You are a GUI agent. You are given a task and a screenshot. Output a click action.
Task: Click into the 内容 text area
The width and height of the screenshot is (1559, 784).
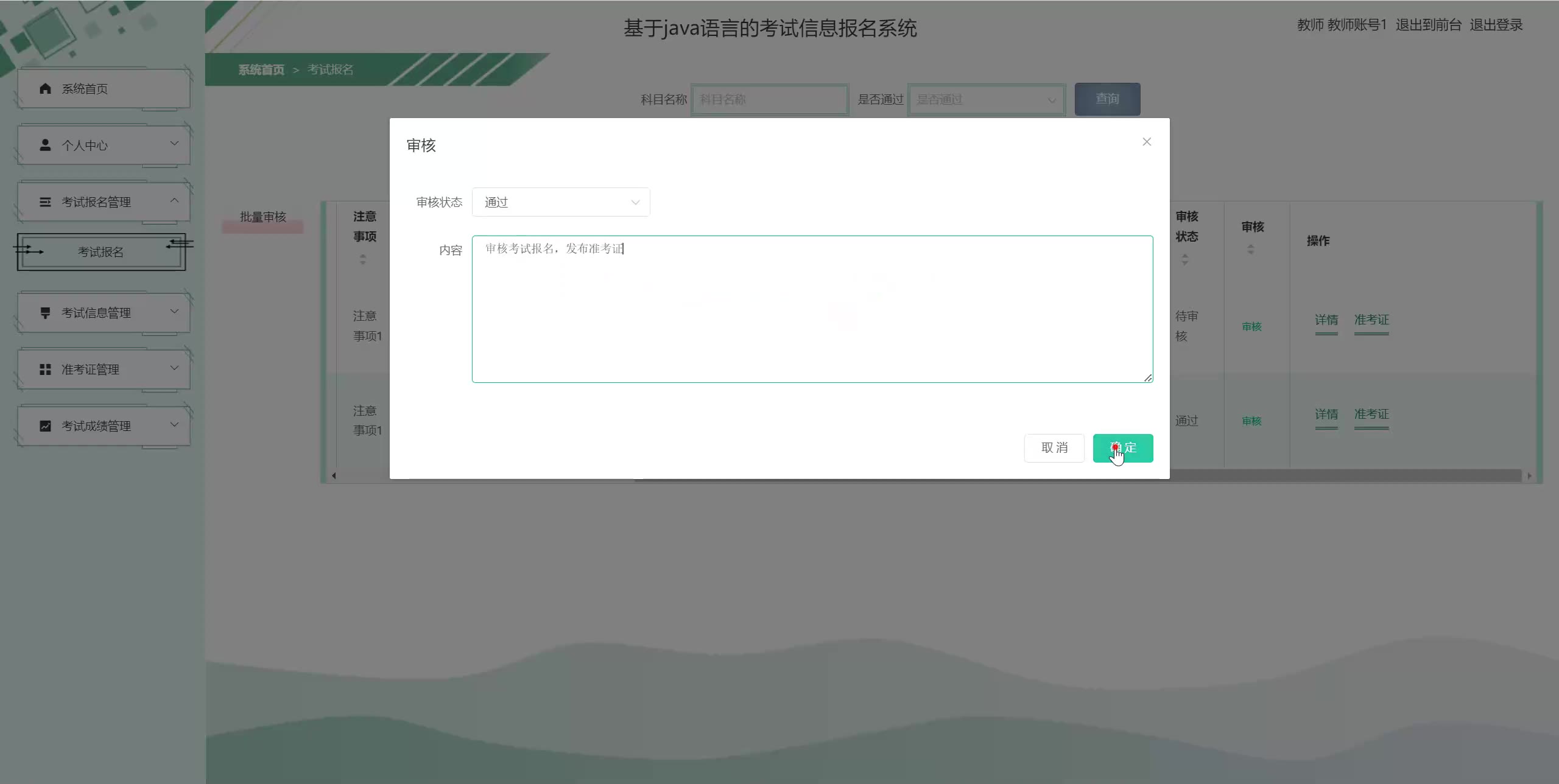(x=812, y=309)
